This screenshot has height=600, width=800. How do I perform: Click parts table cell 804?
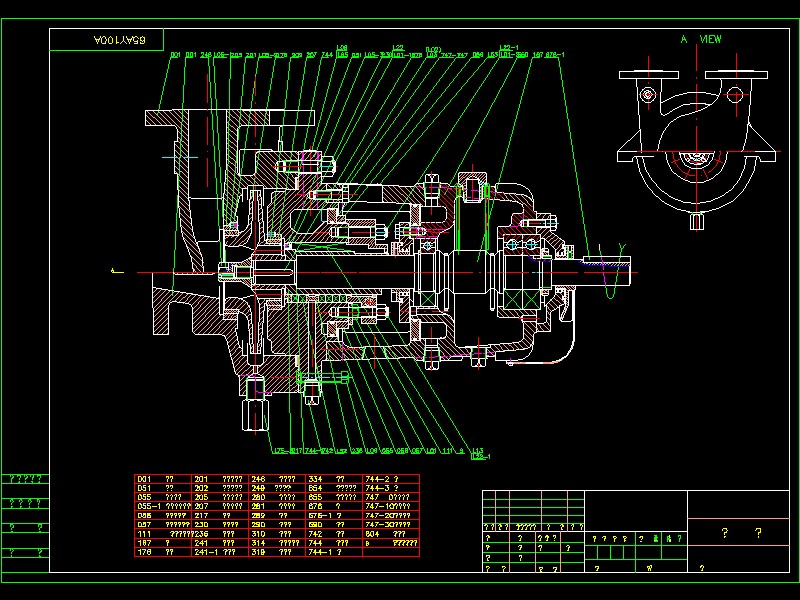pyautogui.click(x=391, y=534)
